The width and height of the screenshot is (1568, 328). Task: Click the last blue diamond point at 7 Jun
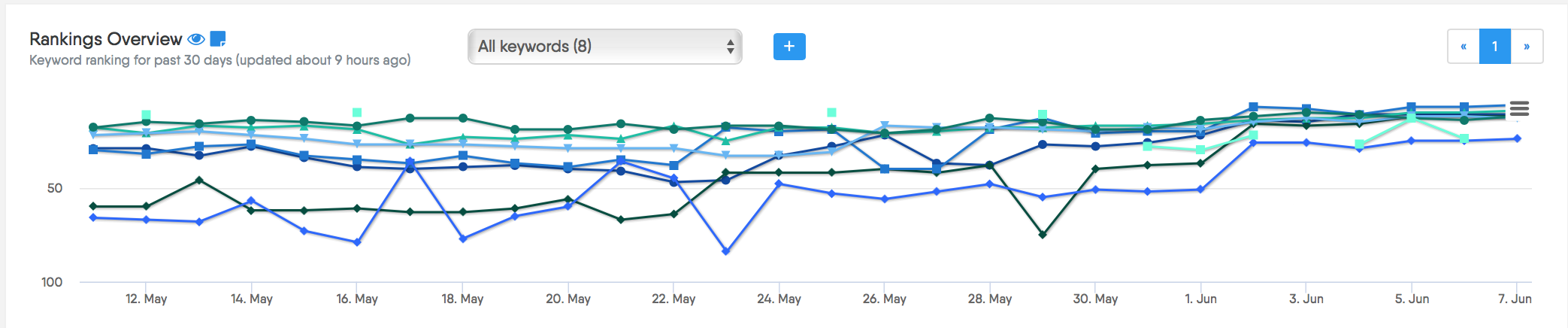[x=1518, y=138]
